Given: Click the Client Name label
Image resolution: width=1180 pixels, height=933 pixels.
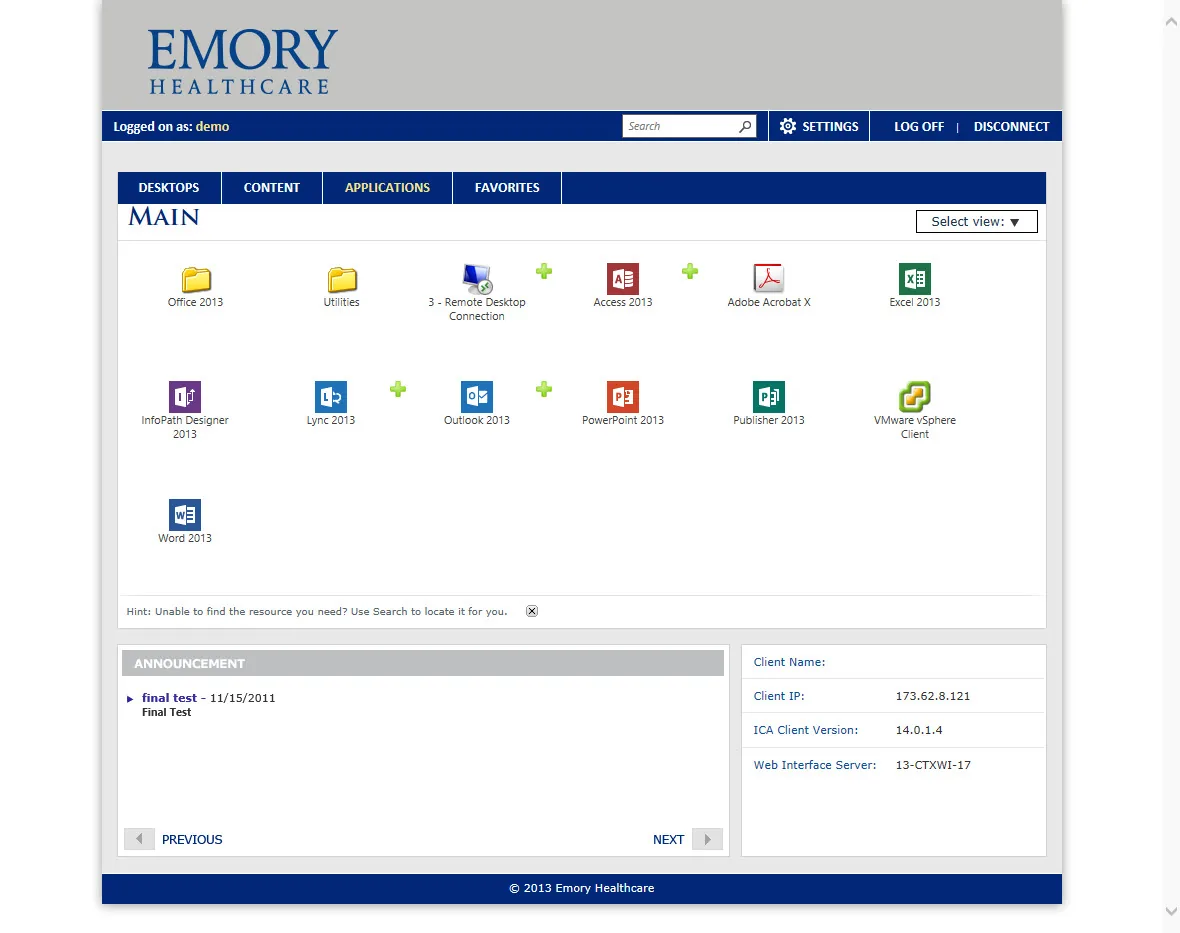Looking at the screenshot, I should 789,662.
